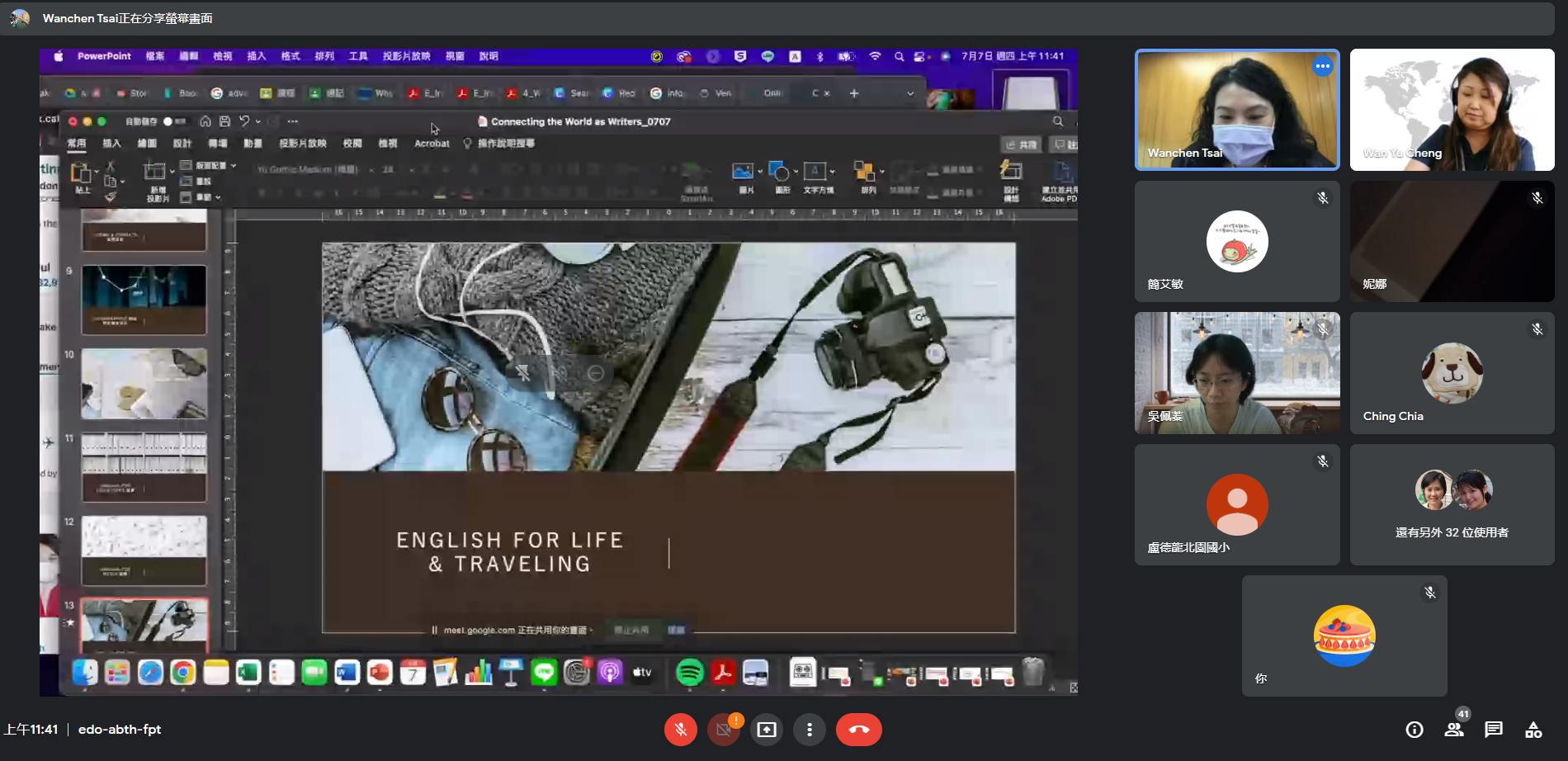The height and width of the screenshot is (761, 1568).
Task: Select the 吳佩蓁 video tile
Action: (1237, 373)
